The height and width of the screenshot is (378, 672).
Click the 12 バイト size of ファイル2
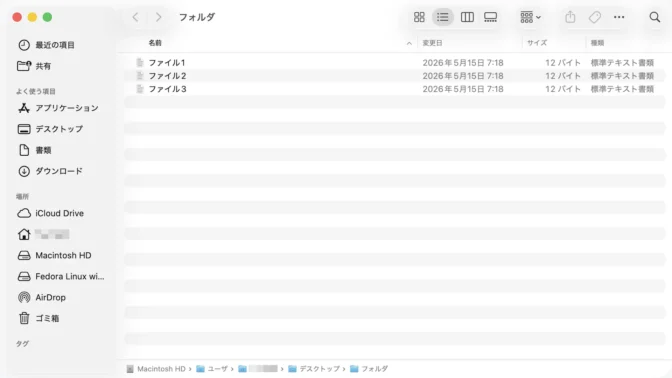pos(563,76)
